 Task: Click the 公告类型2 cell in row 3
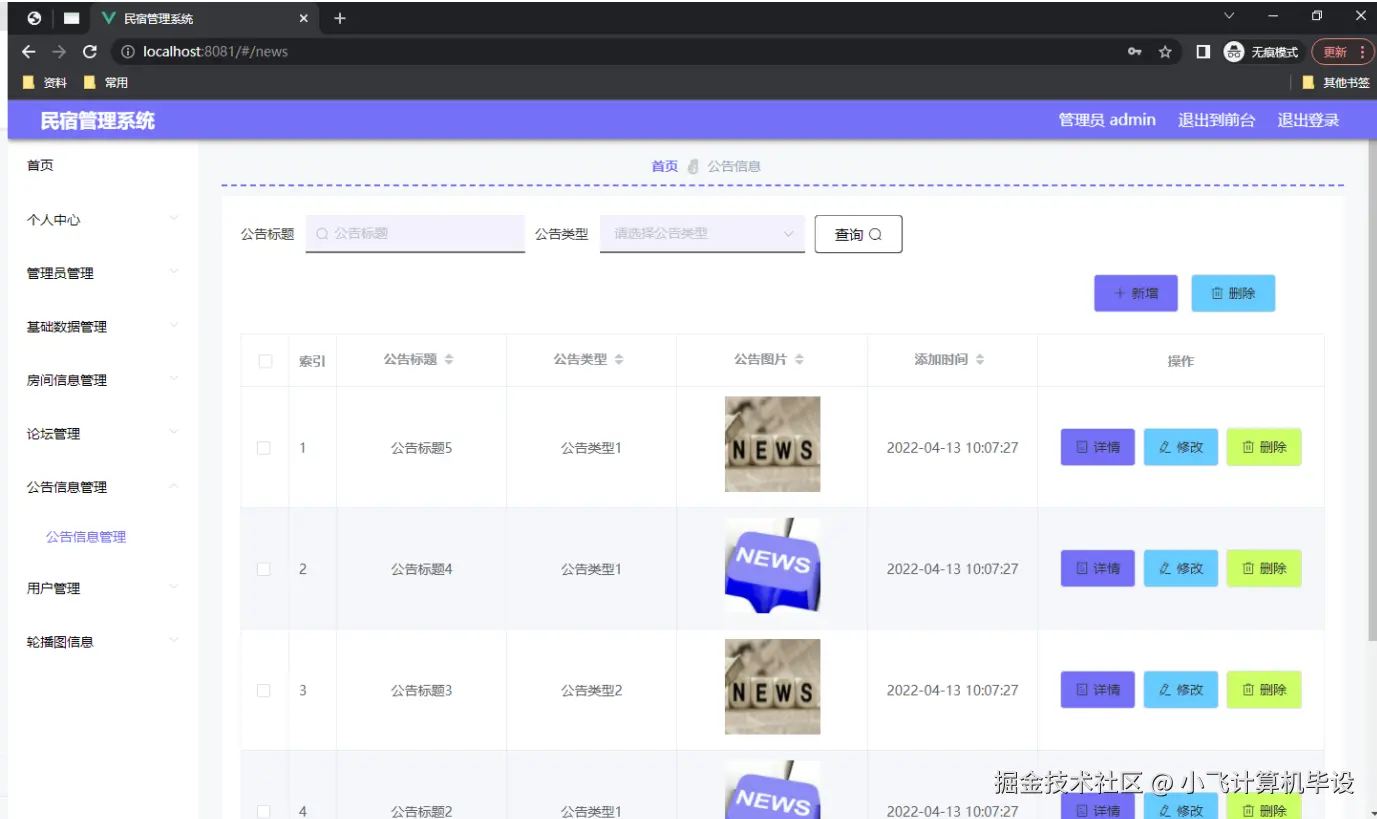[x=591, y=690]
